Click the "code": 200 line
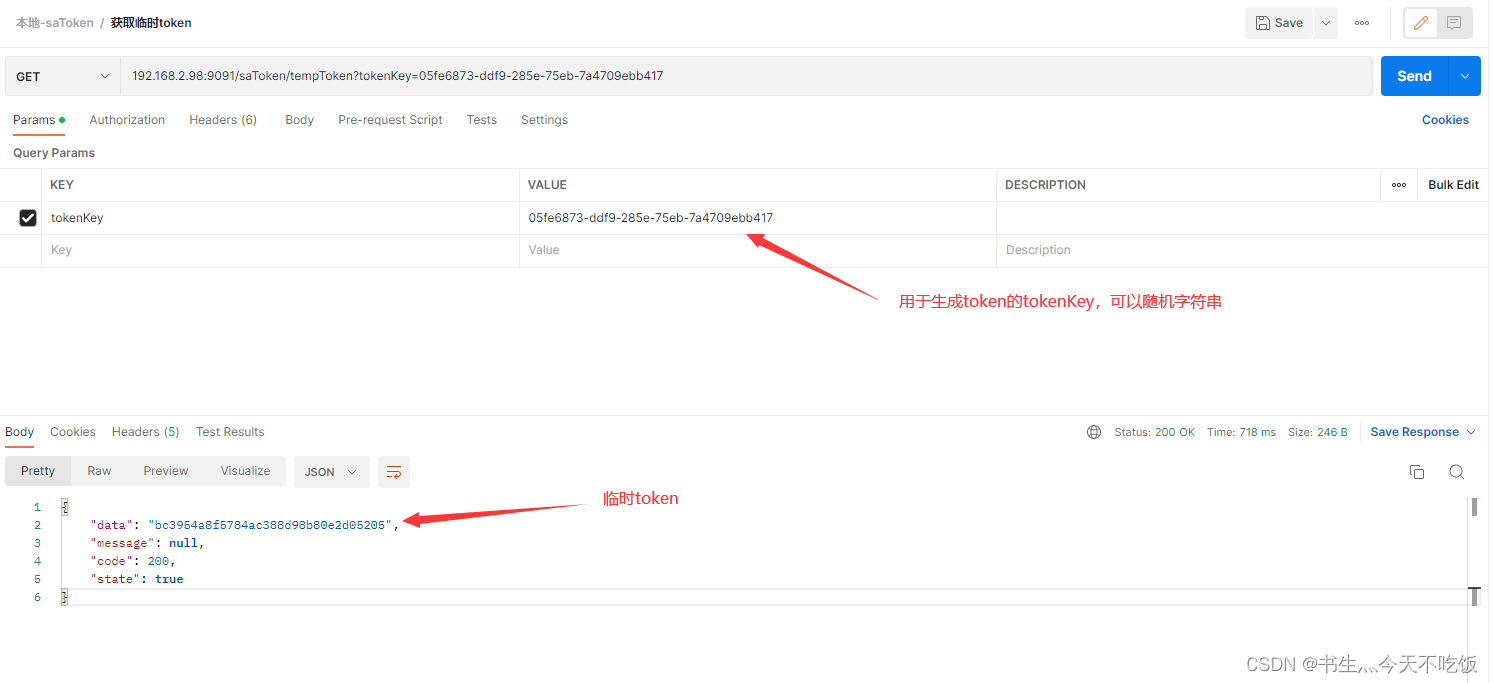 click(133, 561)
